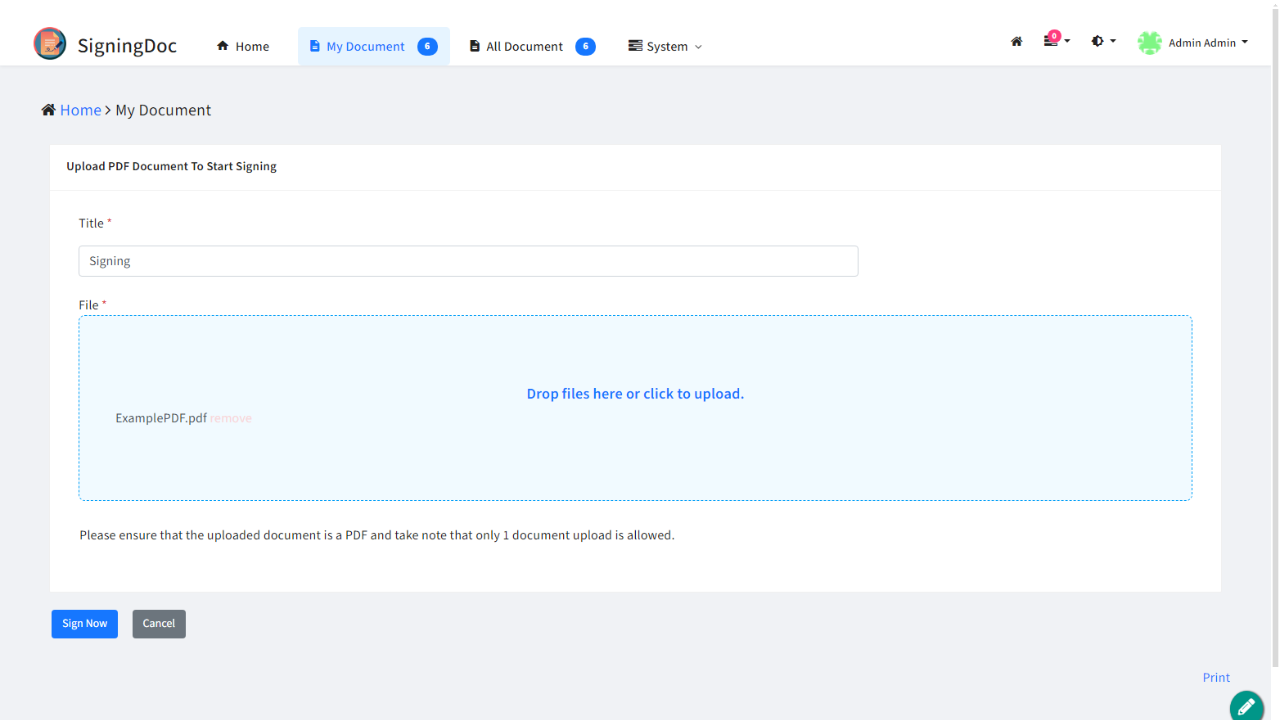The image size is (1280, 720).
Task: Click the All Document file icon
Action: [475, 46]
